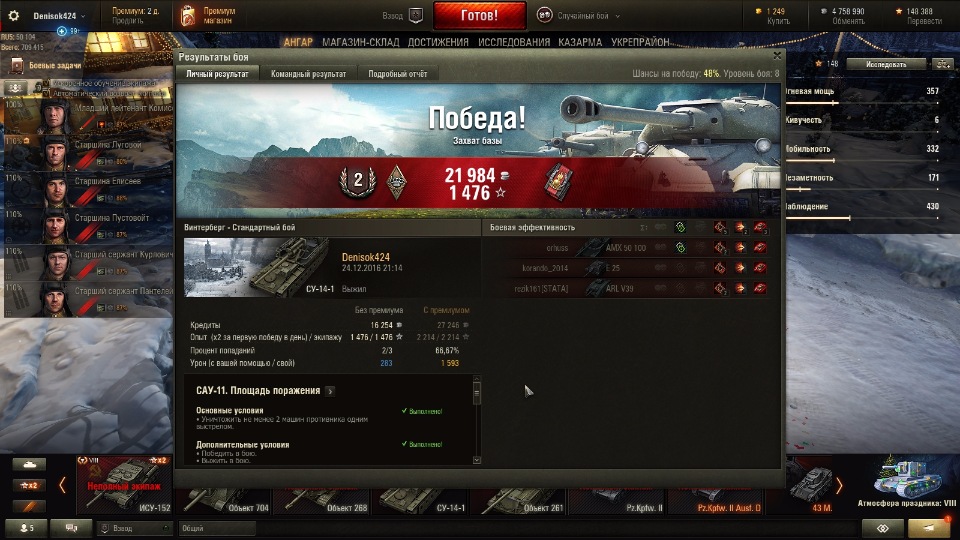
Task: Toggle automatic crew return checkbox
Action: pyautogui.click(x=47, y=93)
